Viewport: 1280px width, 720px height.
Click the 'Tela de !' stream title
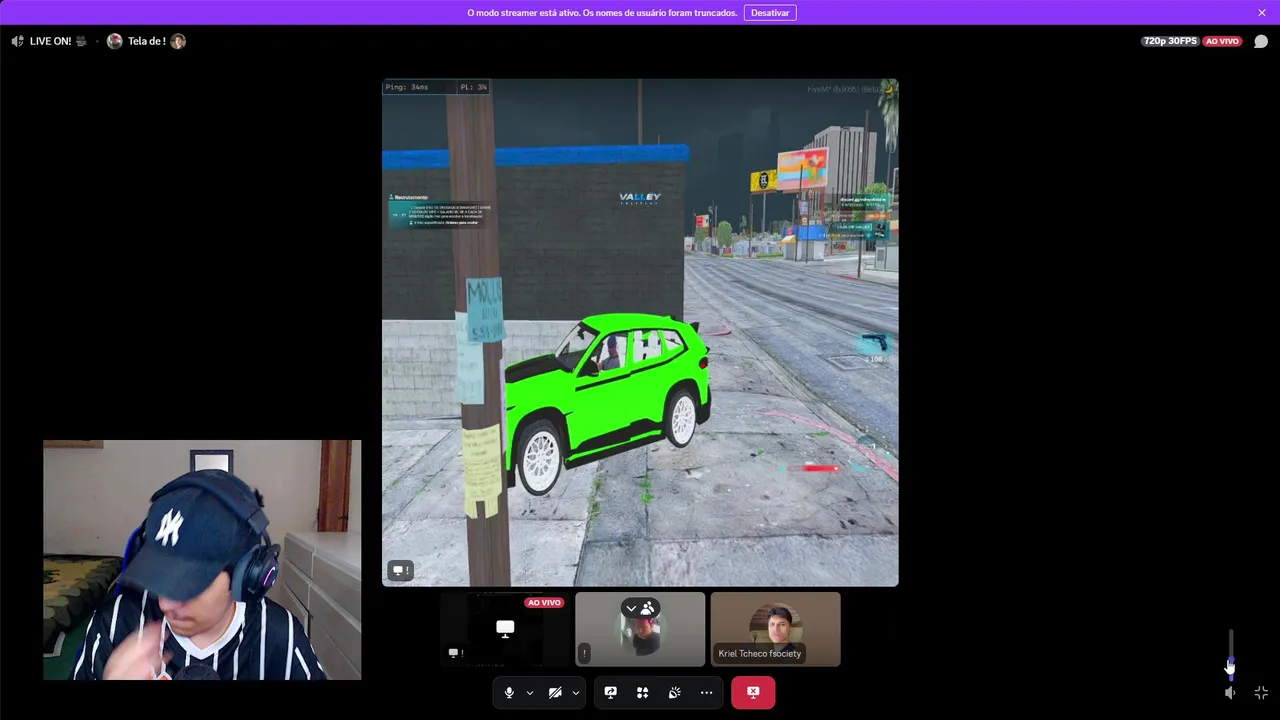point(146,41)
